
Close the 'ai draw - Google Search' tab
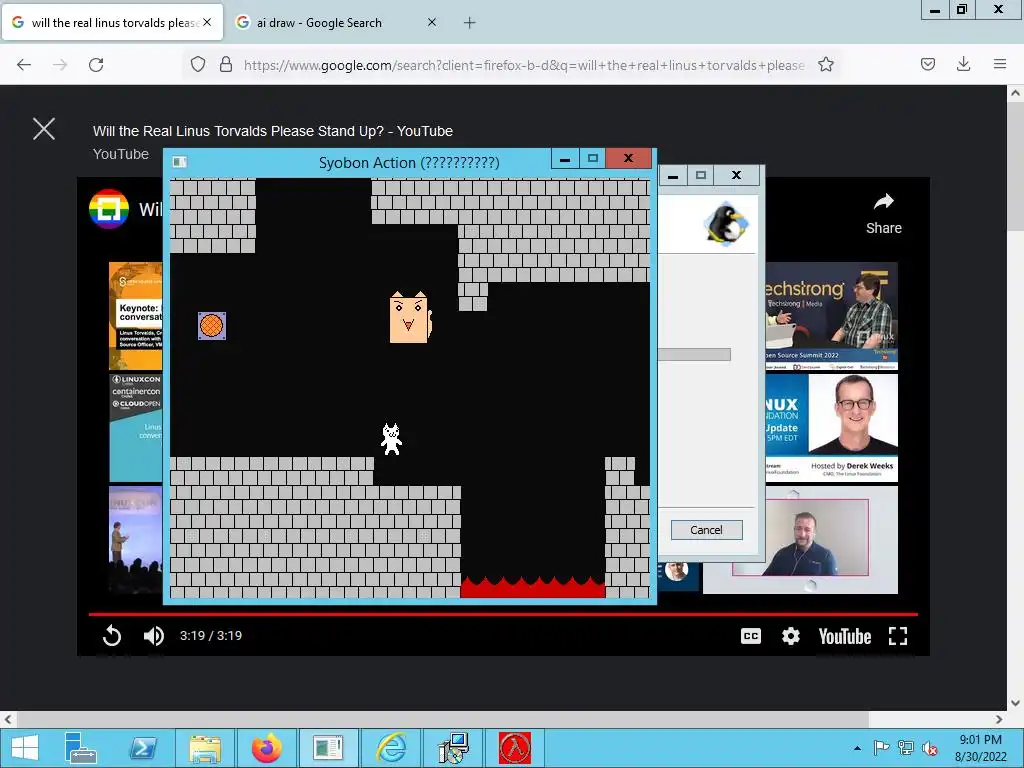[432, 22]
